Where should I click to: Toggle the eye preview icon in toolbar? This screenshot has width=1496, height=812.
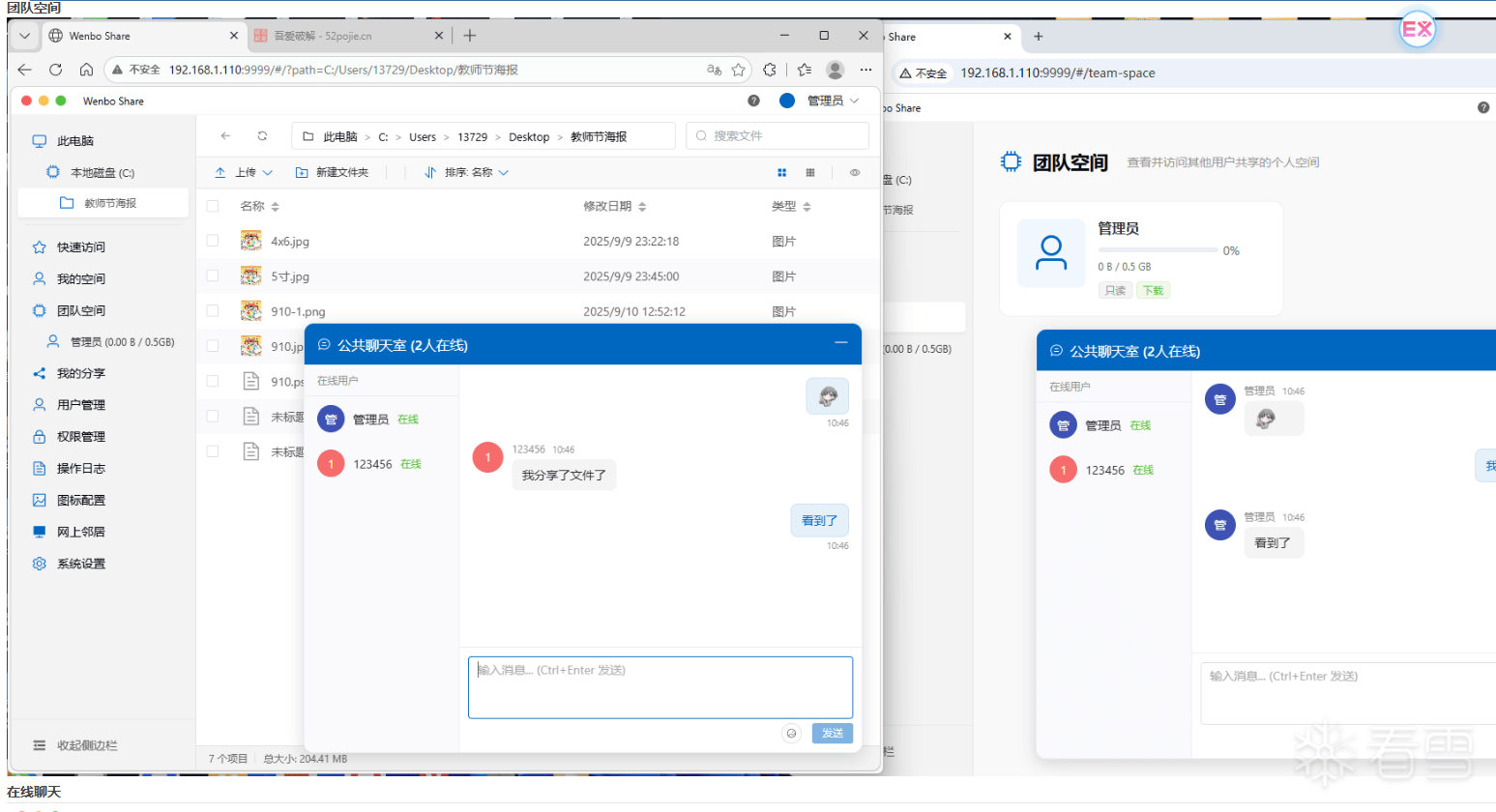tap(854, 173)
